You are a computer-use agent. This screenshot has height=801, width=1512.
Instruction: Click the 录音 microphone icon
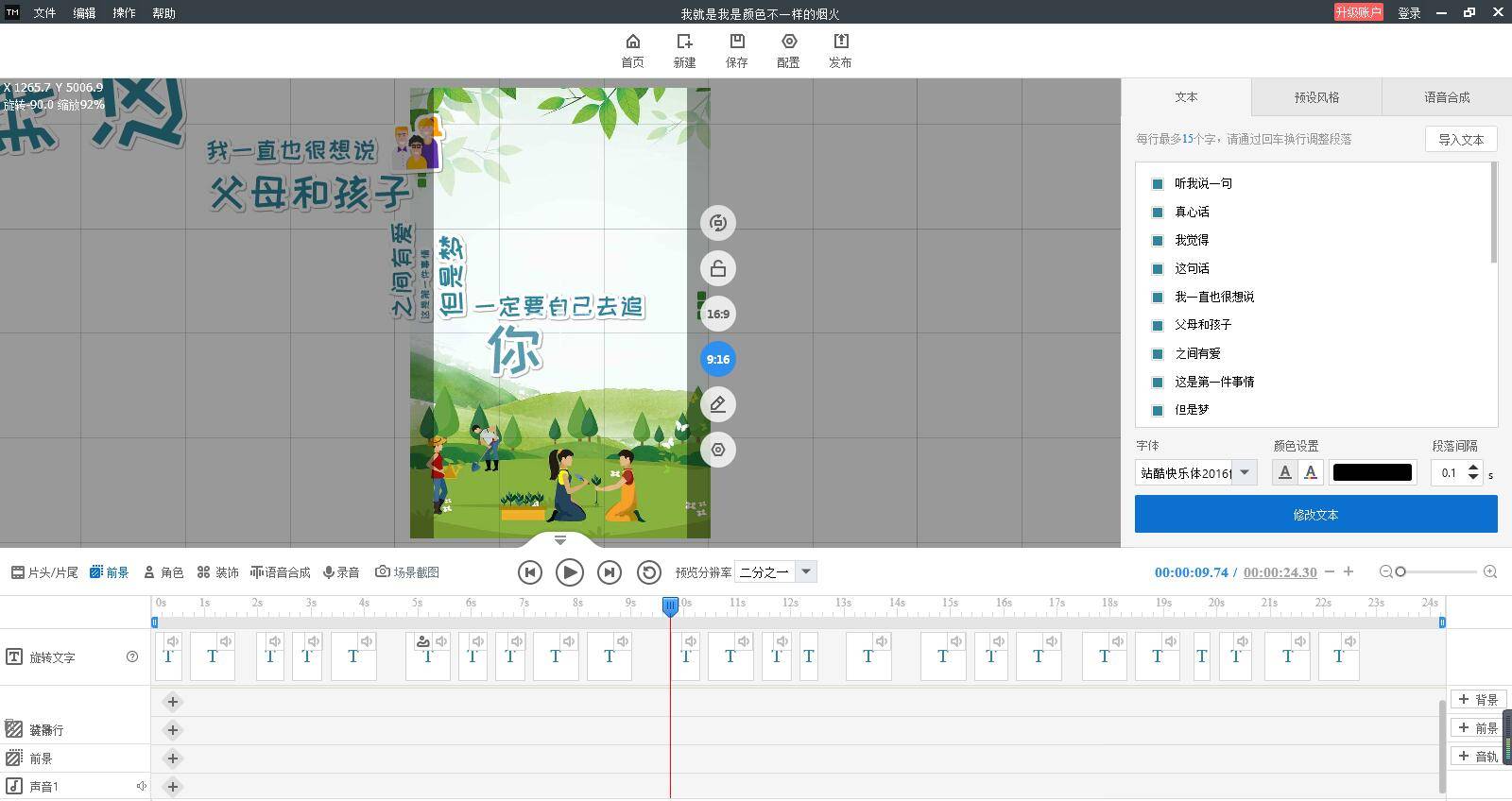(329, 571)
